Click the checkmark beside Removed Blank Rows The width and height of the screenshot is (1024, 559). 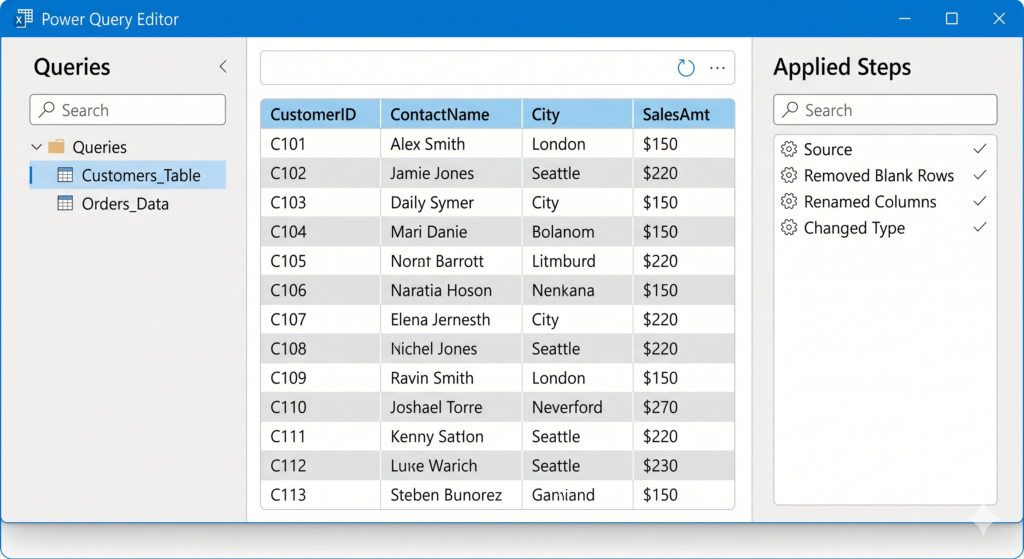(980, 175)
